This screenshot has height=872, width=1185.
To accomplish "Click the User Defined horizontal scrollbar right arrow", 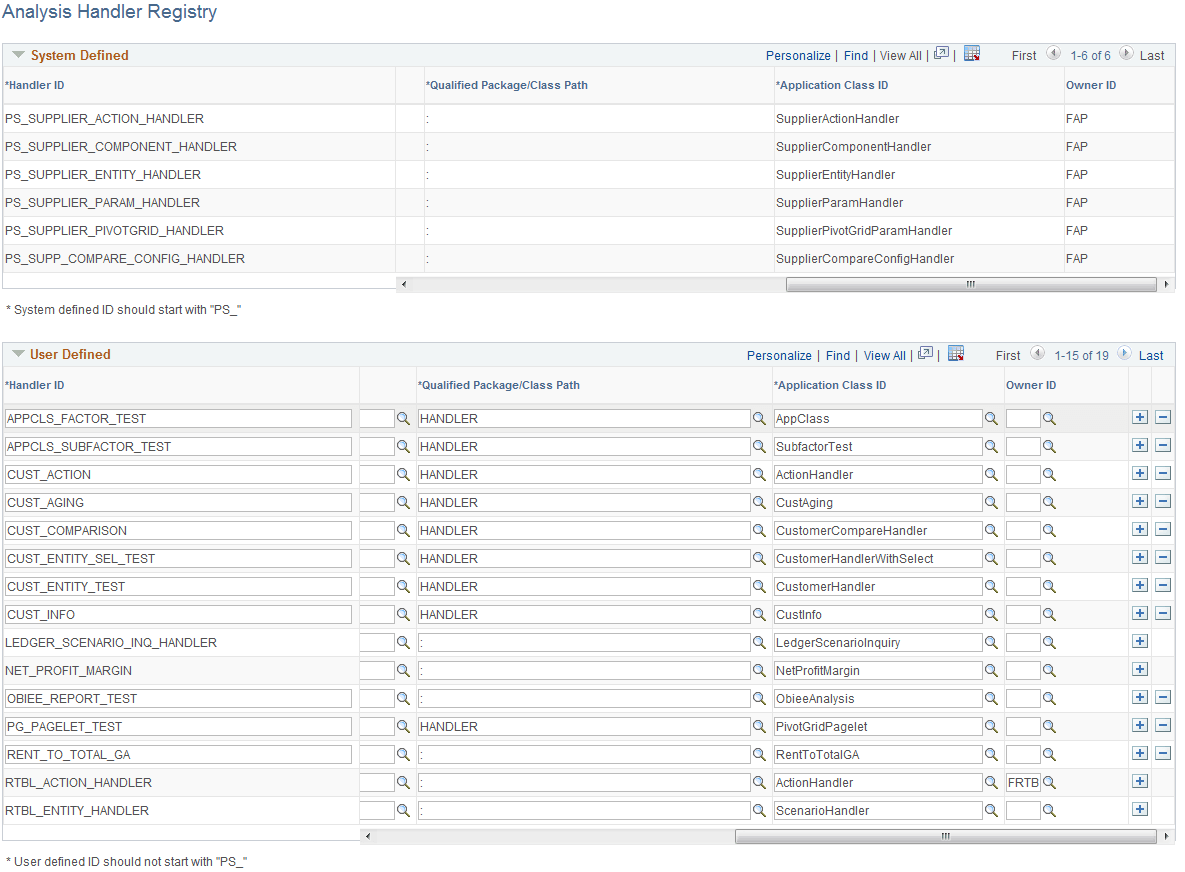I will [1166, 836].
